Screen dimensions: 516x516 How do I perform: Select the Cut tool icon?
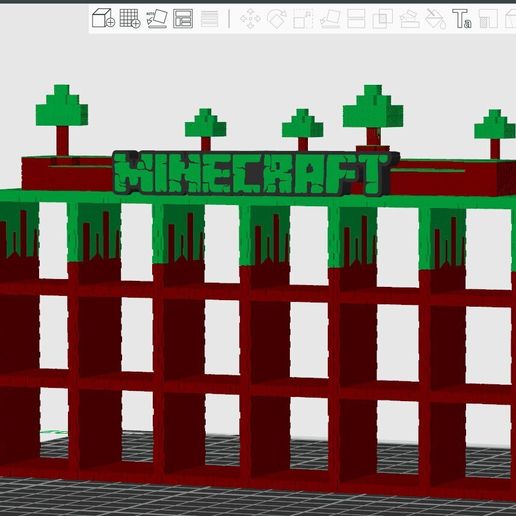(356, 19)
